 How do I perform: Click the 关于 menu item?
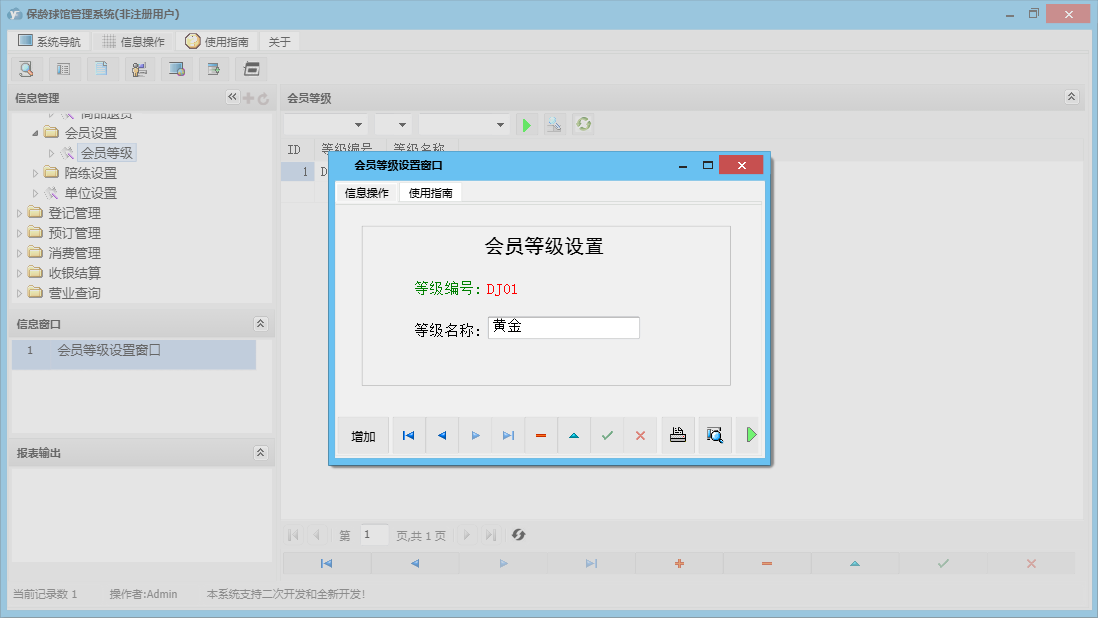[x=278, y=41]
